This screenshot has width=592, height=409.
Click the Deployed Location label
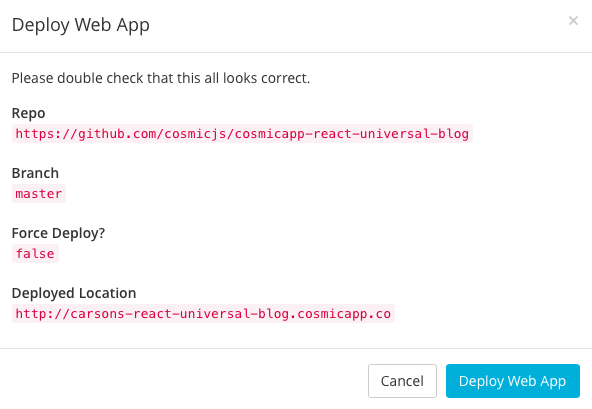(x=74, y=293)
